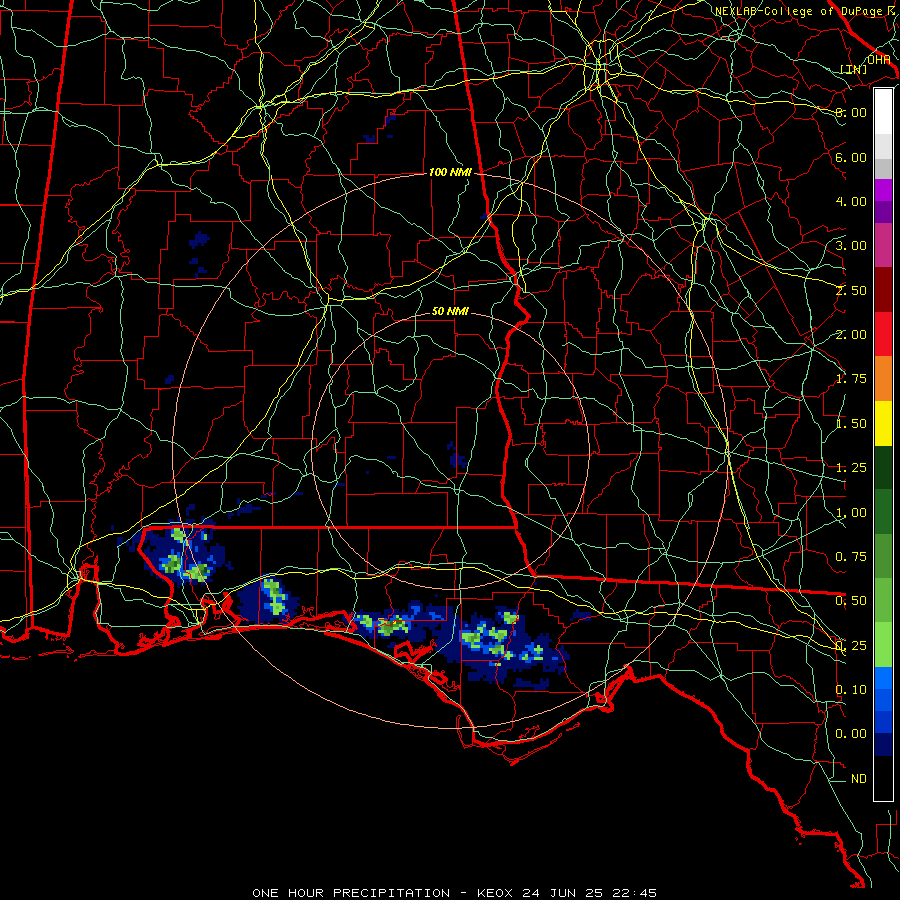Click the 0.75 legend value
The width and height of the screenshot is (900, 900).
(851, 557)
